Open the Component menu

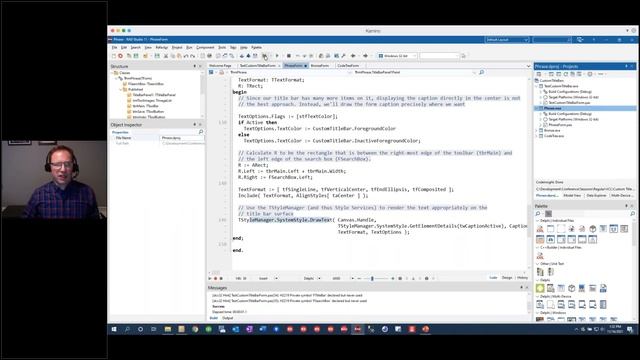point(205,48)
